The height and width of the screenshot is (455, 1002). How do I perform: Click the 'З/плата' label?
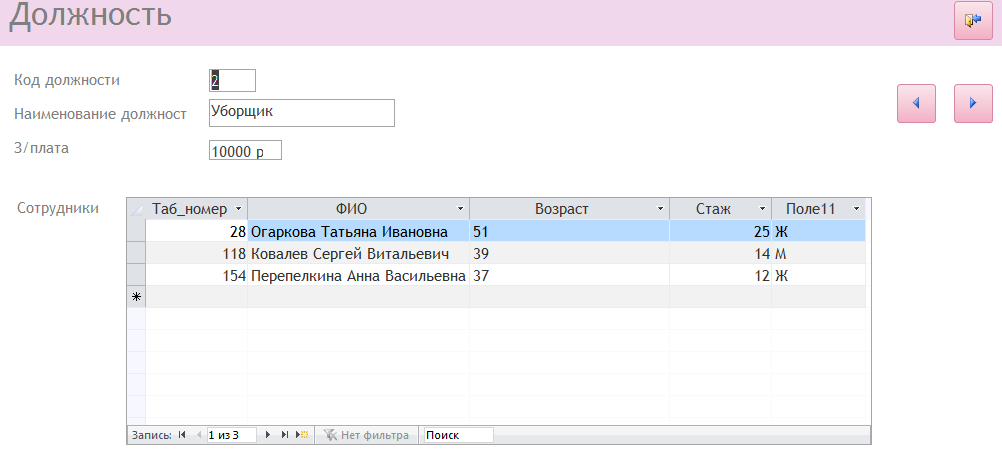pos(42,148)
